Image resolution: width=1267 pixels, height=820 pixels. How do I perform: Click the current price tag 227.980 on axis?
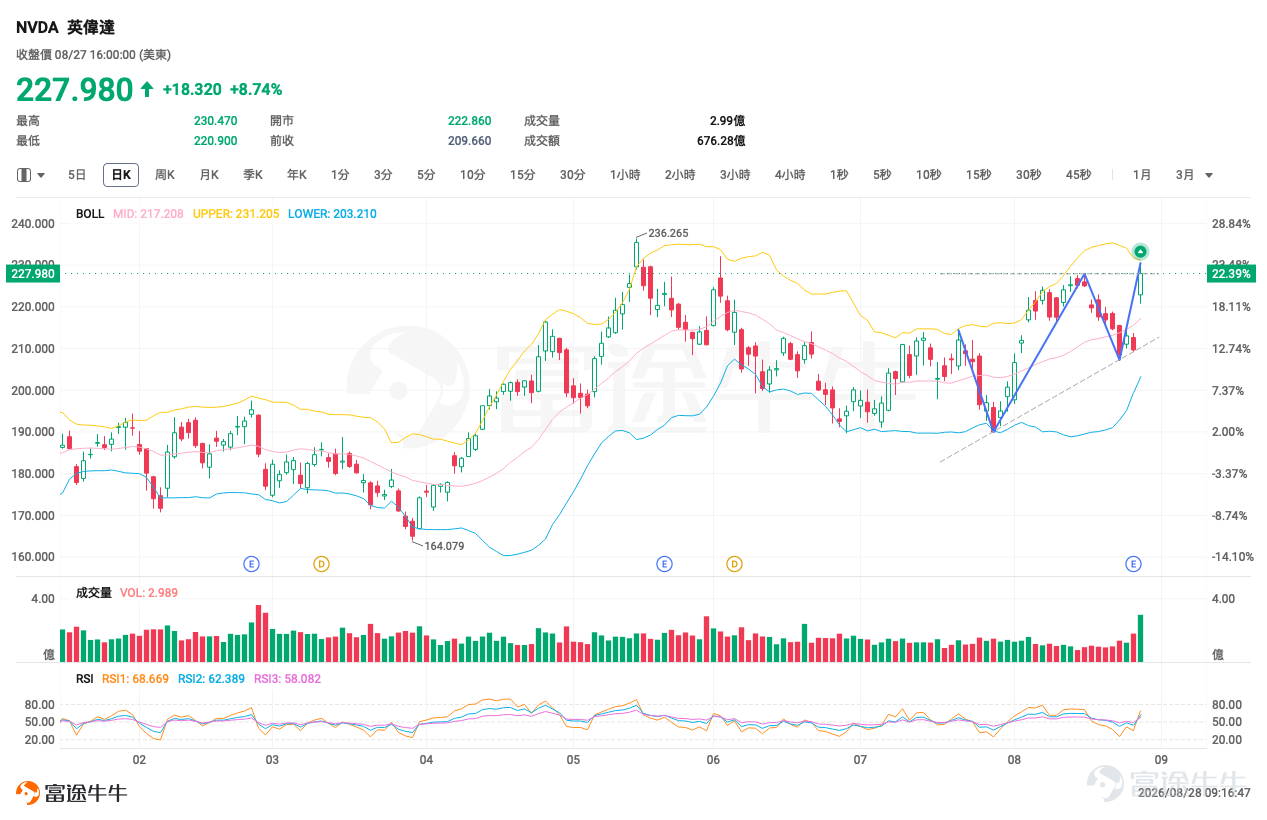click(31, 273)
